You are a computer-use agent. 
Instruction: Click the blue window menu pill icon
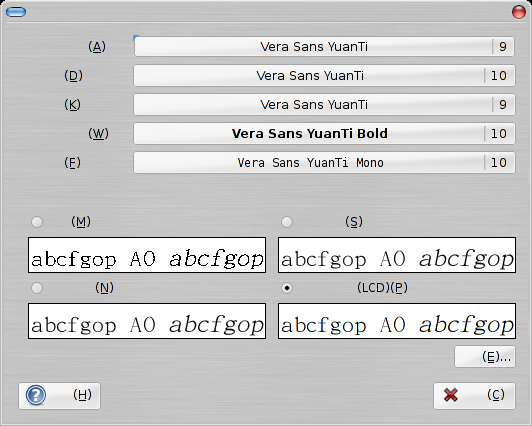[16, 12]
